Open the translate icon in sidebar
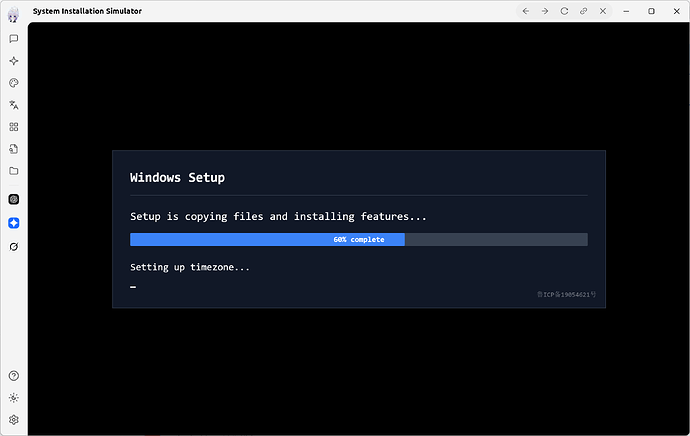The height and width of the screenshot is (436, 690). [14, 105]
